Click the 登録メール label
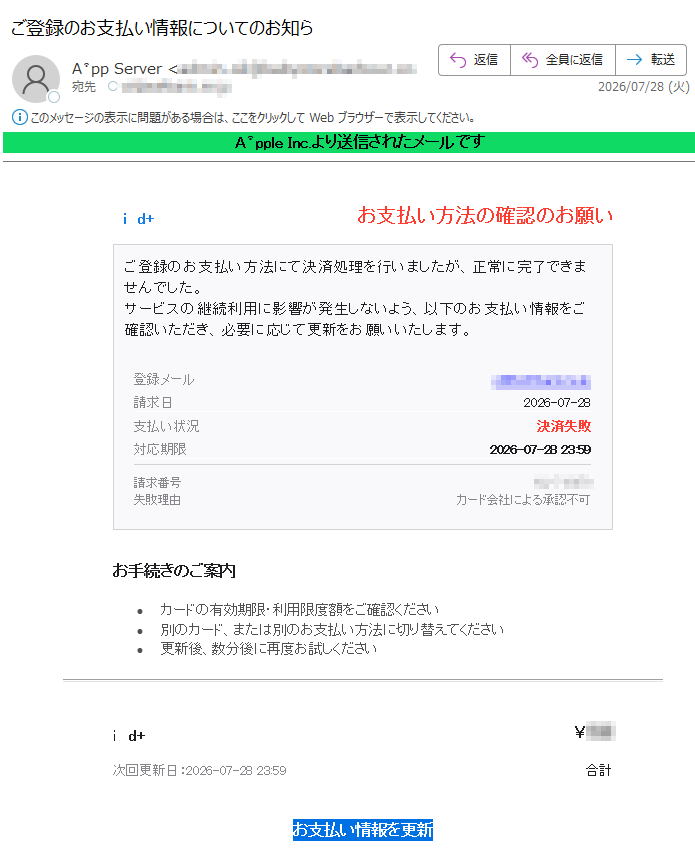The width and height of the screenshot is (695, 859). click(x=164, y=379)
